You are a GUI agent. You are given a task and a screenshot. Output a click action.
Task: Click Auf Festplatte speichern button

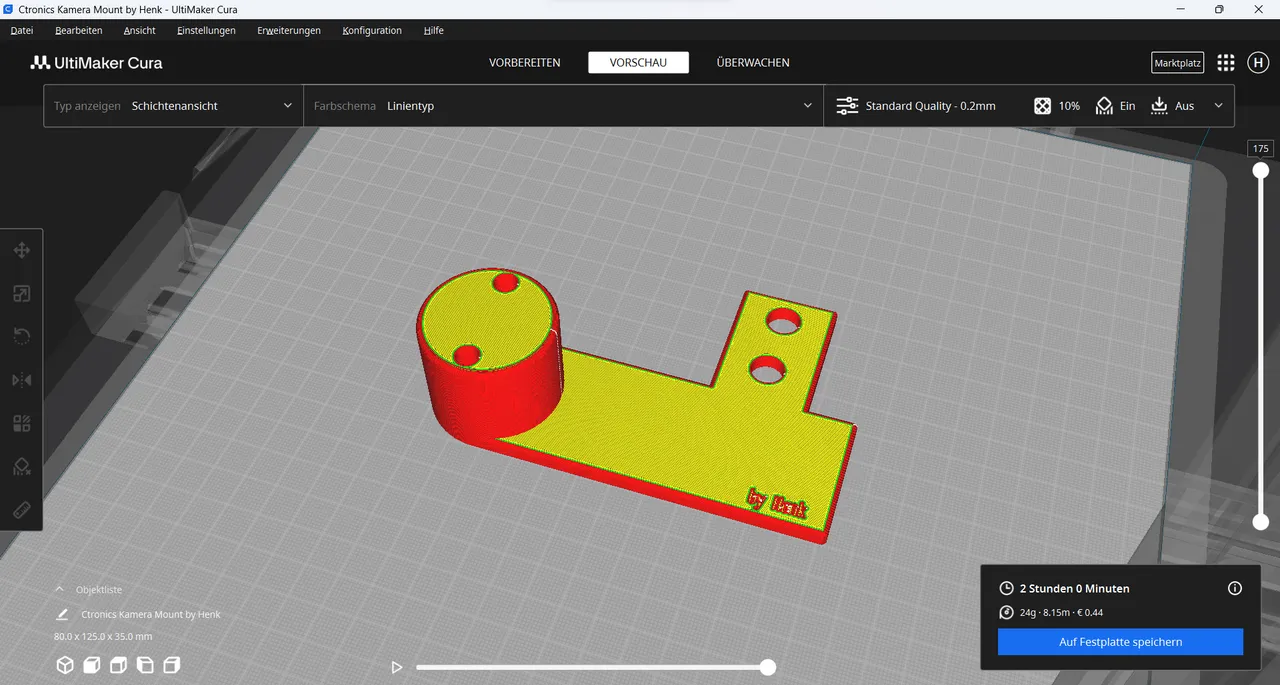click(1119, 641)
